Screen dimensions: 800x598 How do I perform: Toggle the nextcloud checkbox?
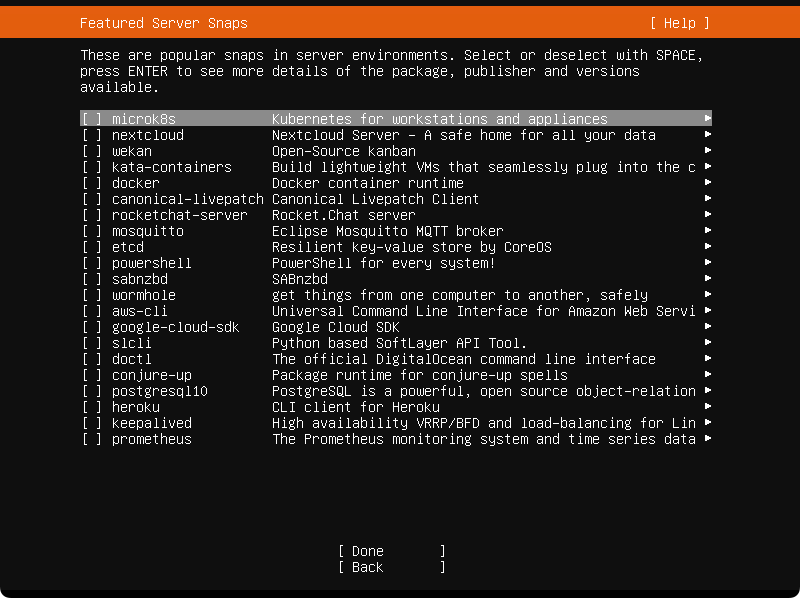click(x=92, y=135)
